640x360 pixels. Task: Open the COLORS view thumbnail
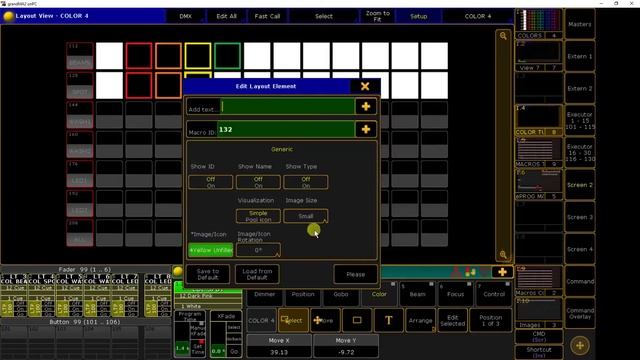(539, 24)
